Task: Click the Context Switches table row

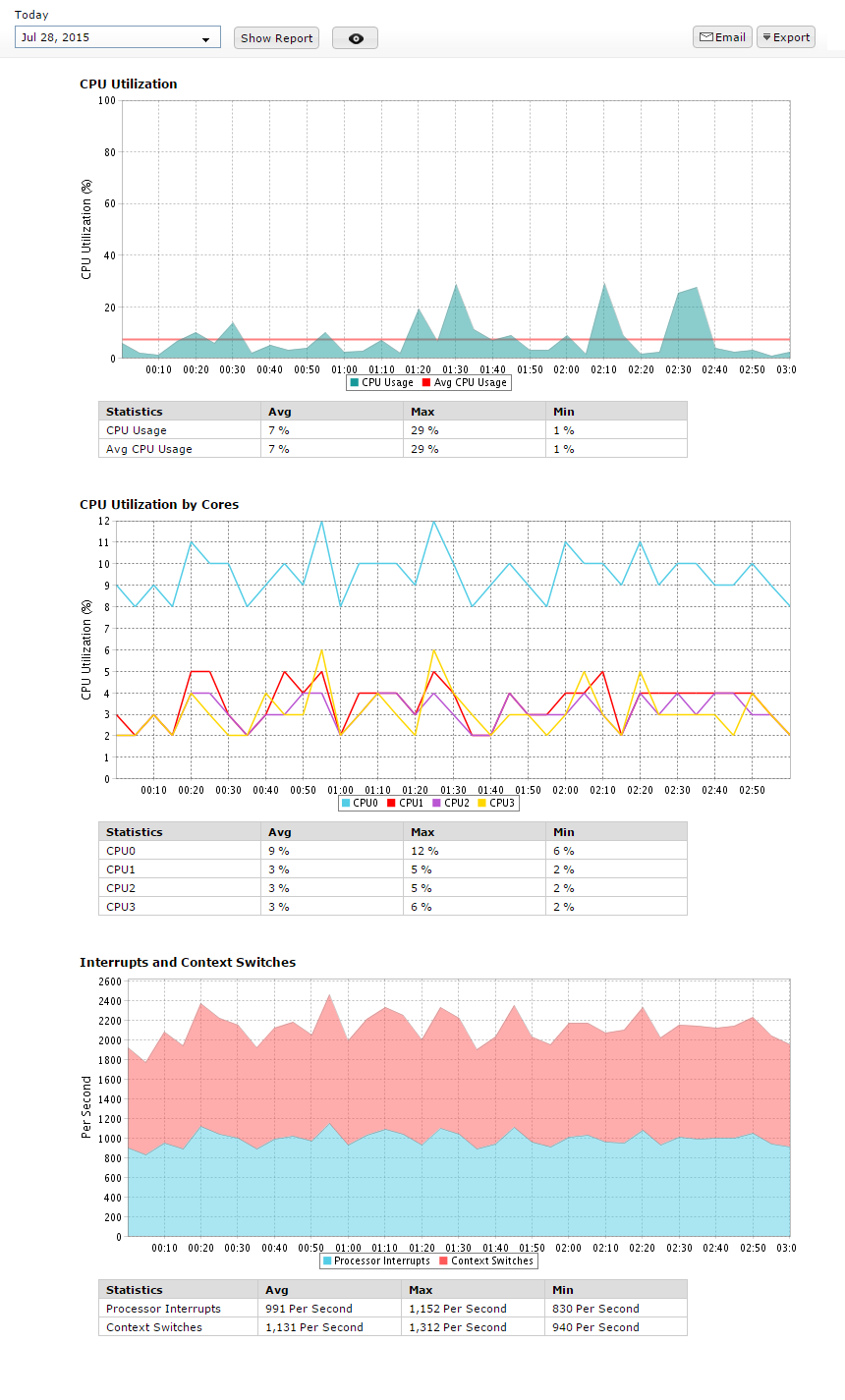Action: click(392, 1327)
